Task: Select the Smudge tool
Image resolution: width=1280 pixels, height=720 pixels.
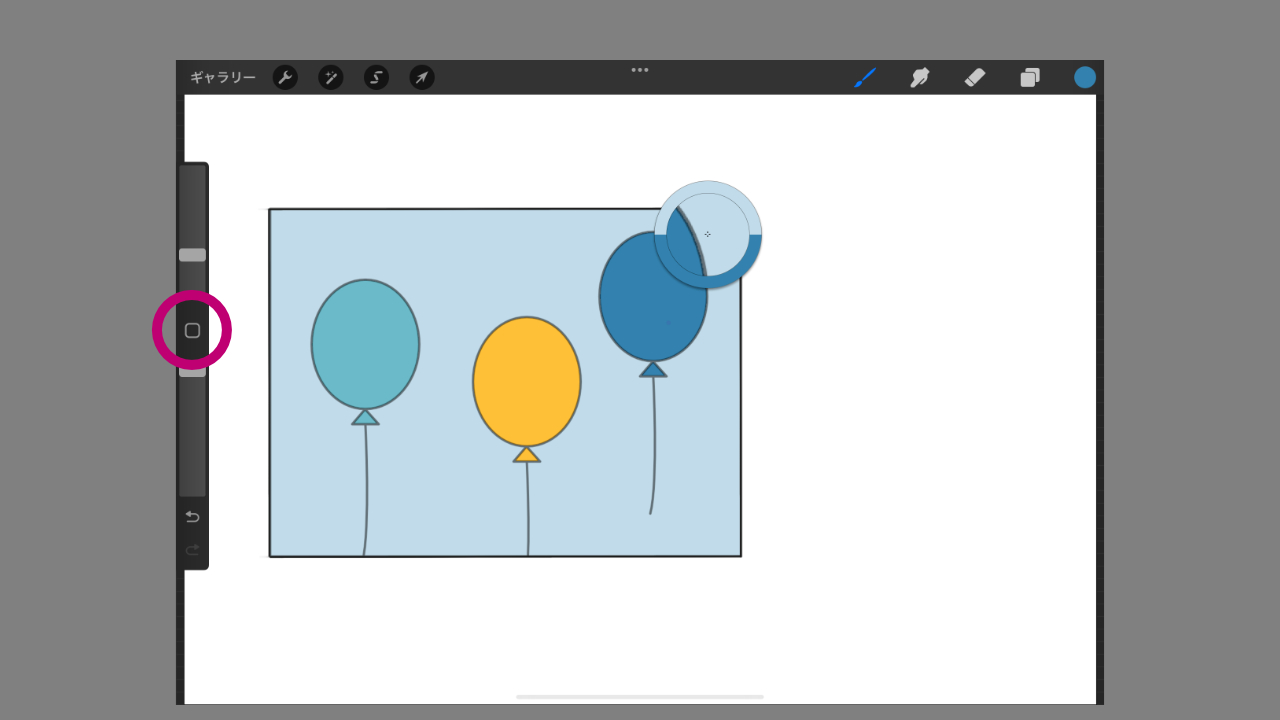Action: click(x=920, y=77)
